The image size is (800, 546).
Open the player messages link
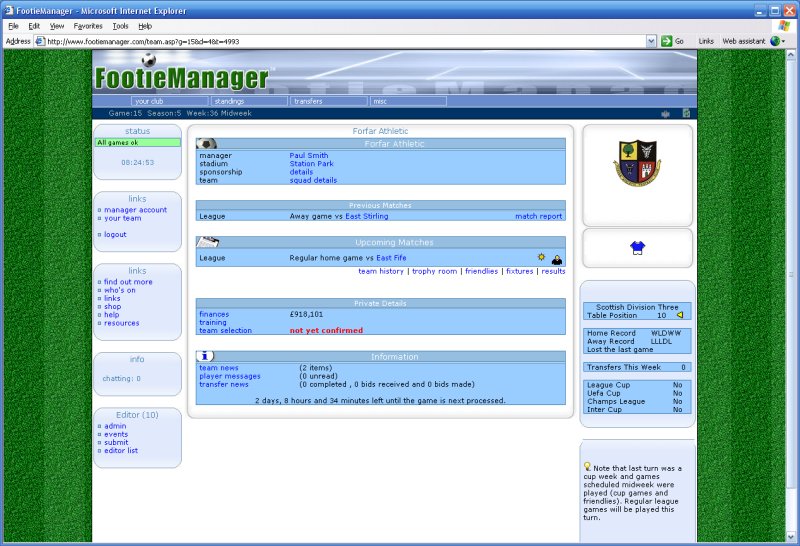click(230, 376)
